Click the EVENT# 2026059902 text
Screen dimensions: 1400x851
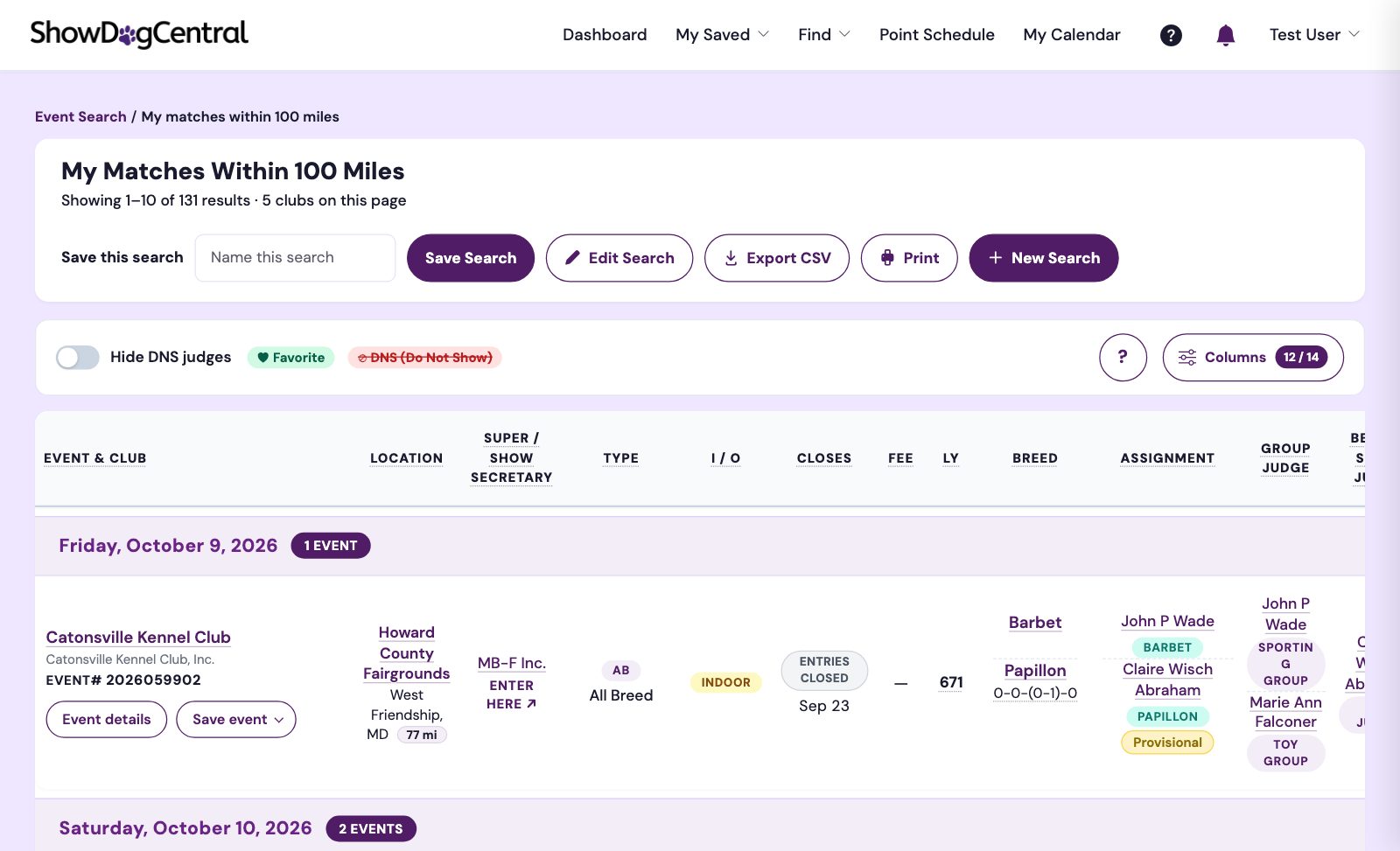(123, 680)
